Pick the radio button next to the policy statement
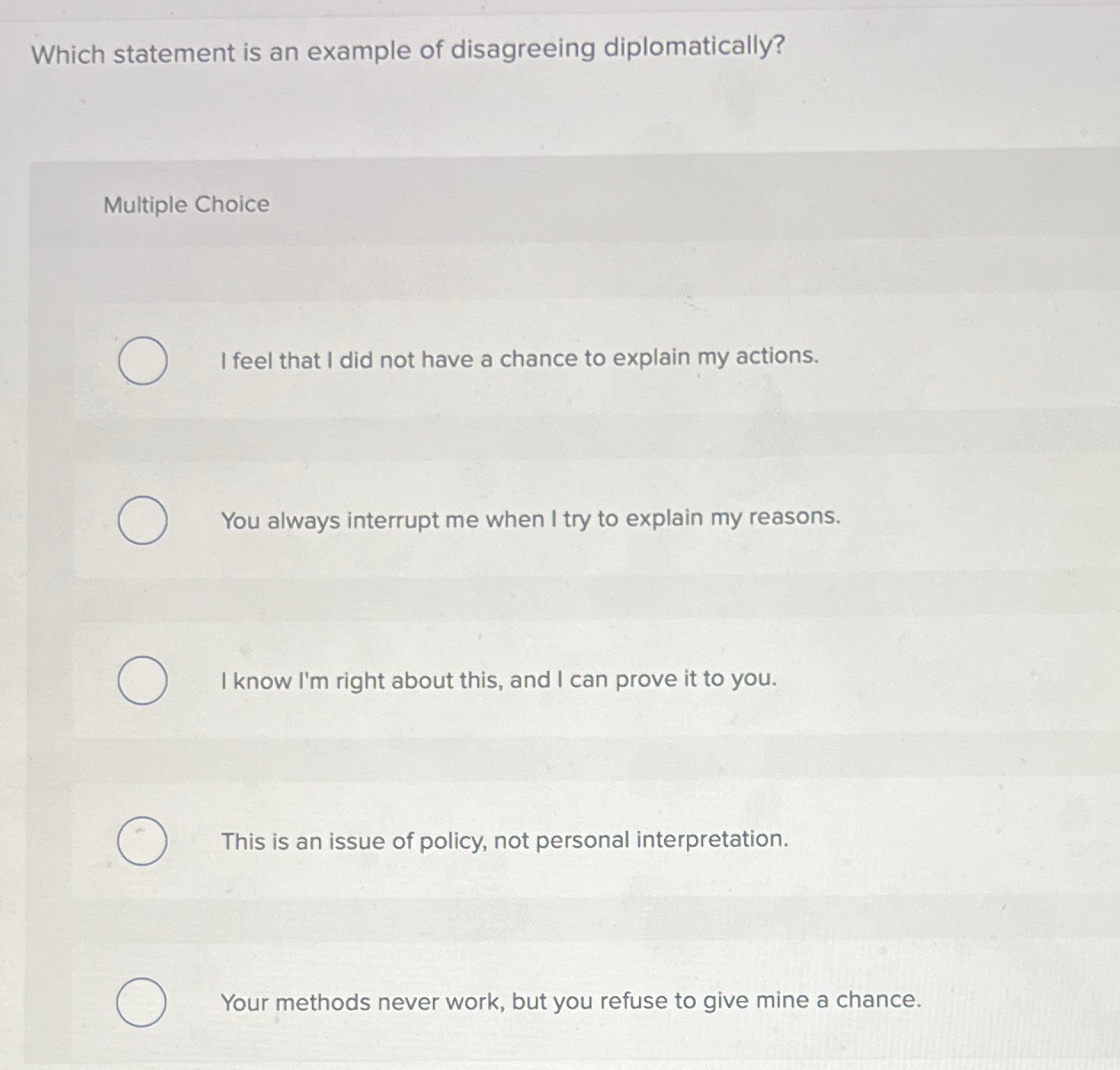The image size is (1120, 1070). [143, 842]
